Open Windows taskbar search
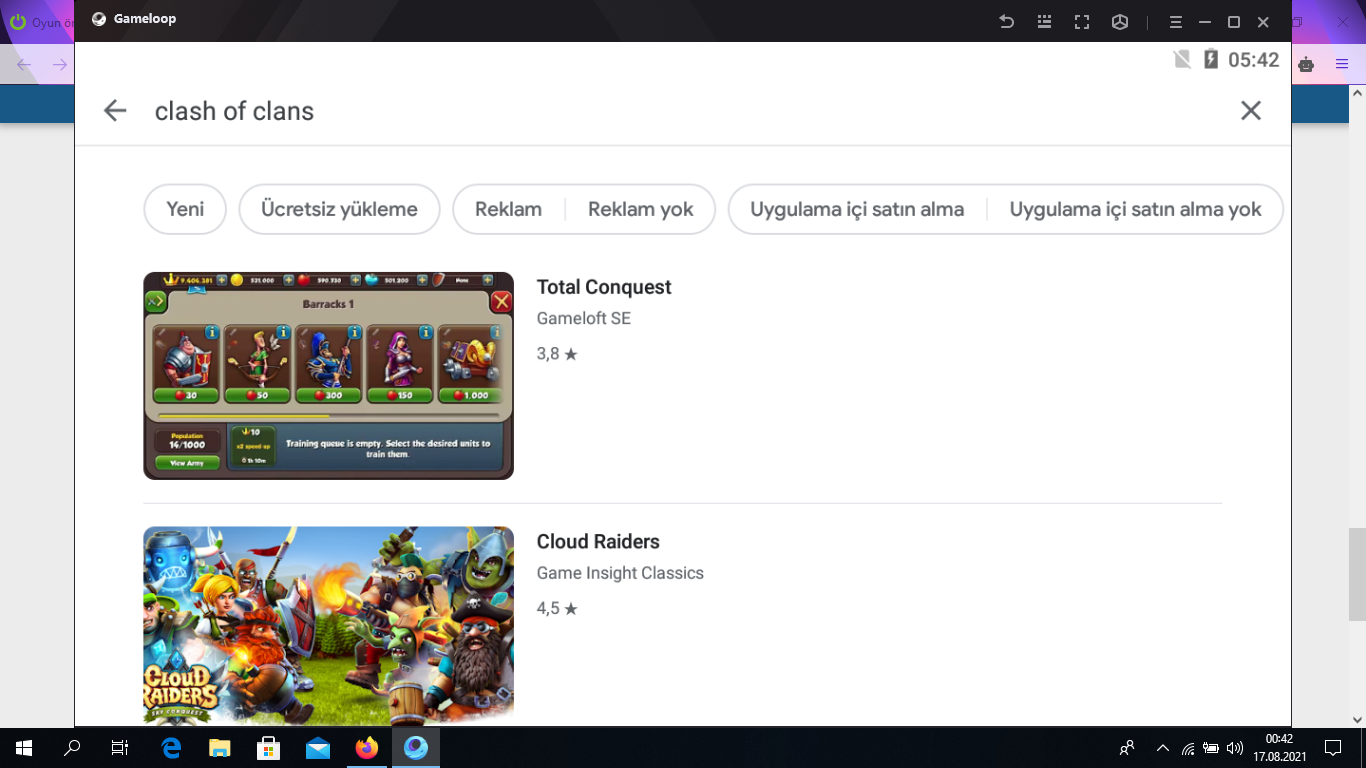1366x768 pixels. coord(72,748)
